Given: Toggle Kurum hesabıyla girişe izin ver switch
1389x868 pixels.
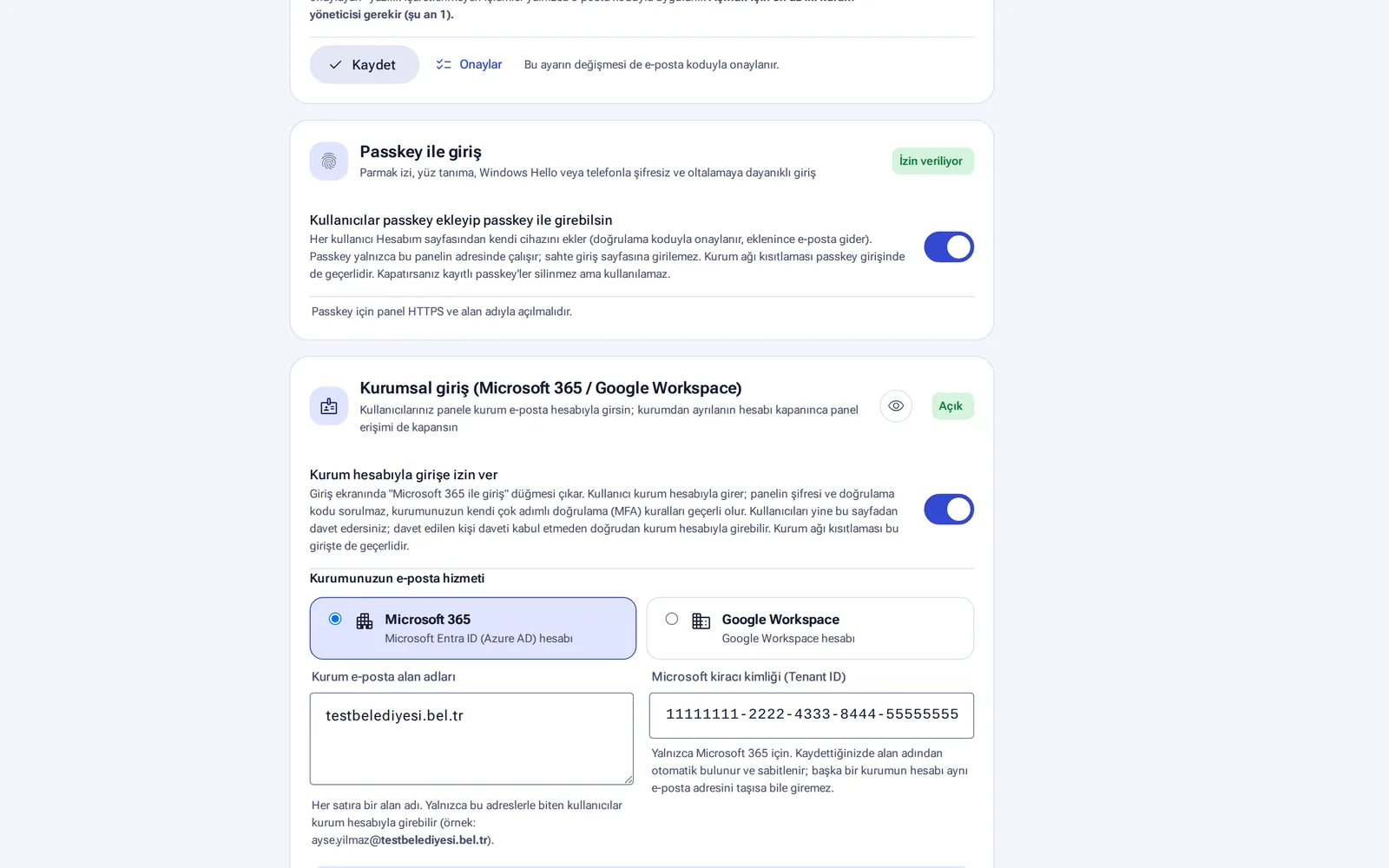Looking at the screenshot, I should (x=948, y=510).
